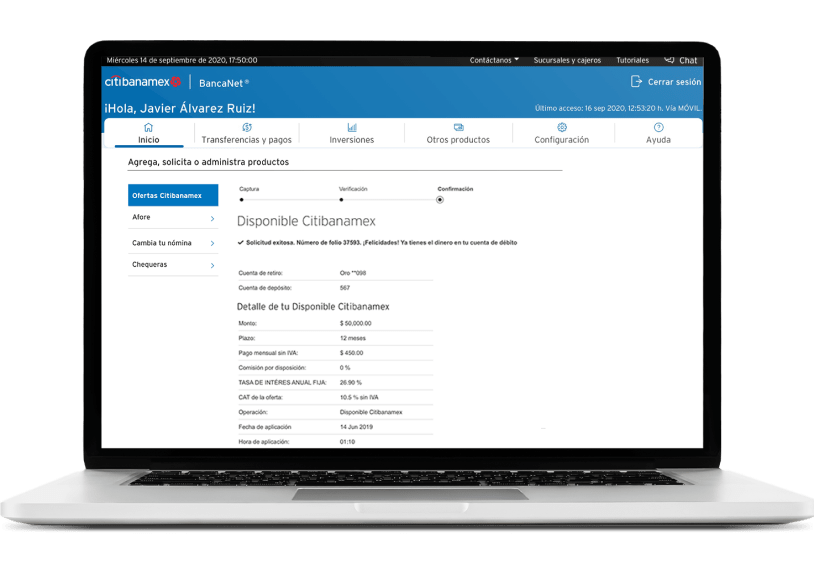Image resolution: width=814 pixels, height=570 pixels.
Task: Select Ofertas Citibanamex in the sidebar
Action: [x=173, y=195]
